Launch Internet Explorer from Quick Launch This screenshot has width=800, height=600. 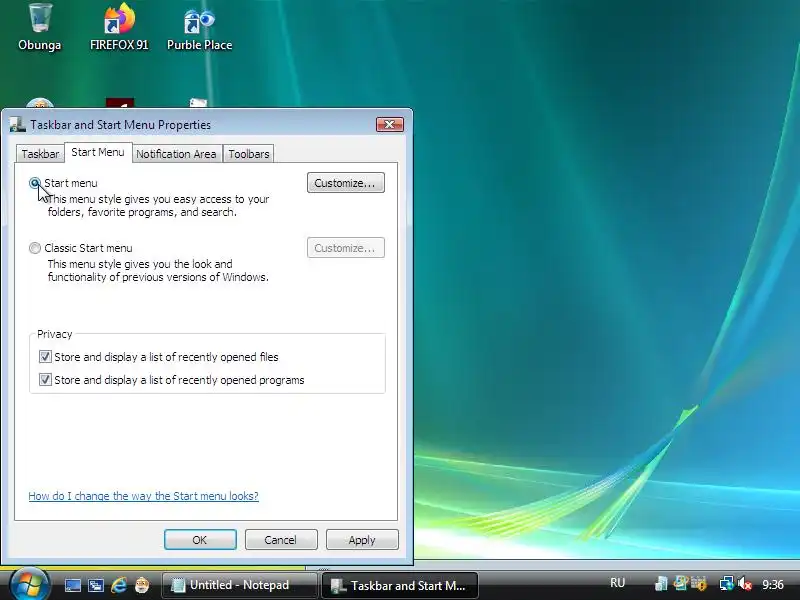click(119, 585)
